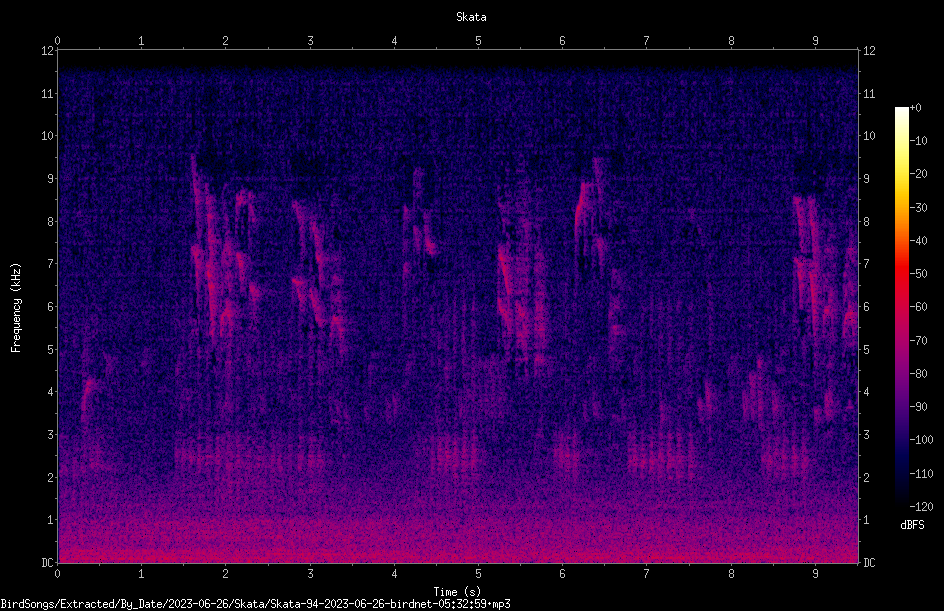
Task: Click the "-100" colorbar label
Action: coord(921,440)
